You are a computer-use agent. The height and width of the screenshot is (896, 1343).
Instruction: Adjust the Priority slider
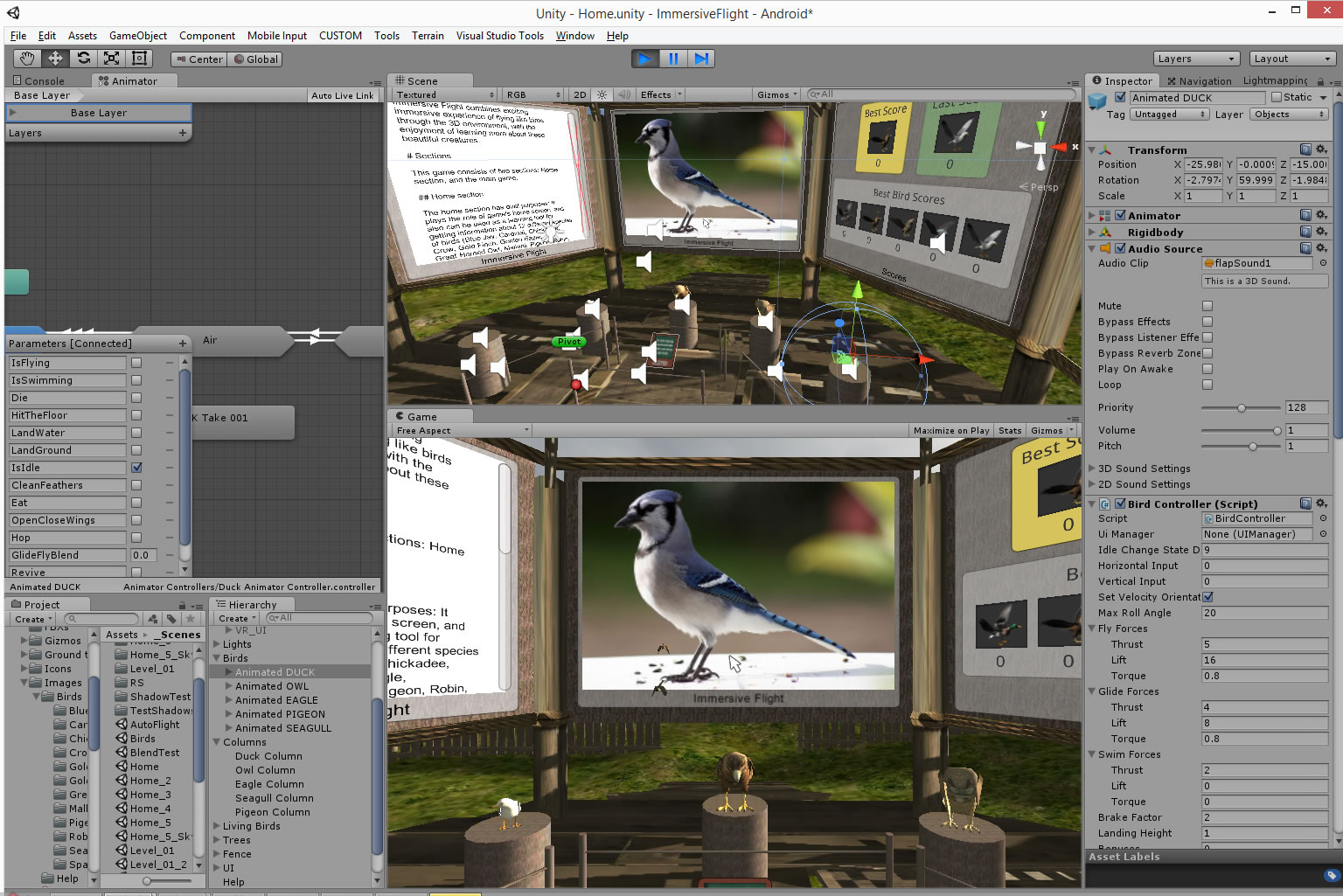point(1240,408)
